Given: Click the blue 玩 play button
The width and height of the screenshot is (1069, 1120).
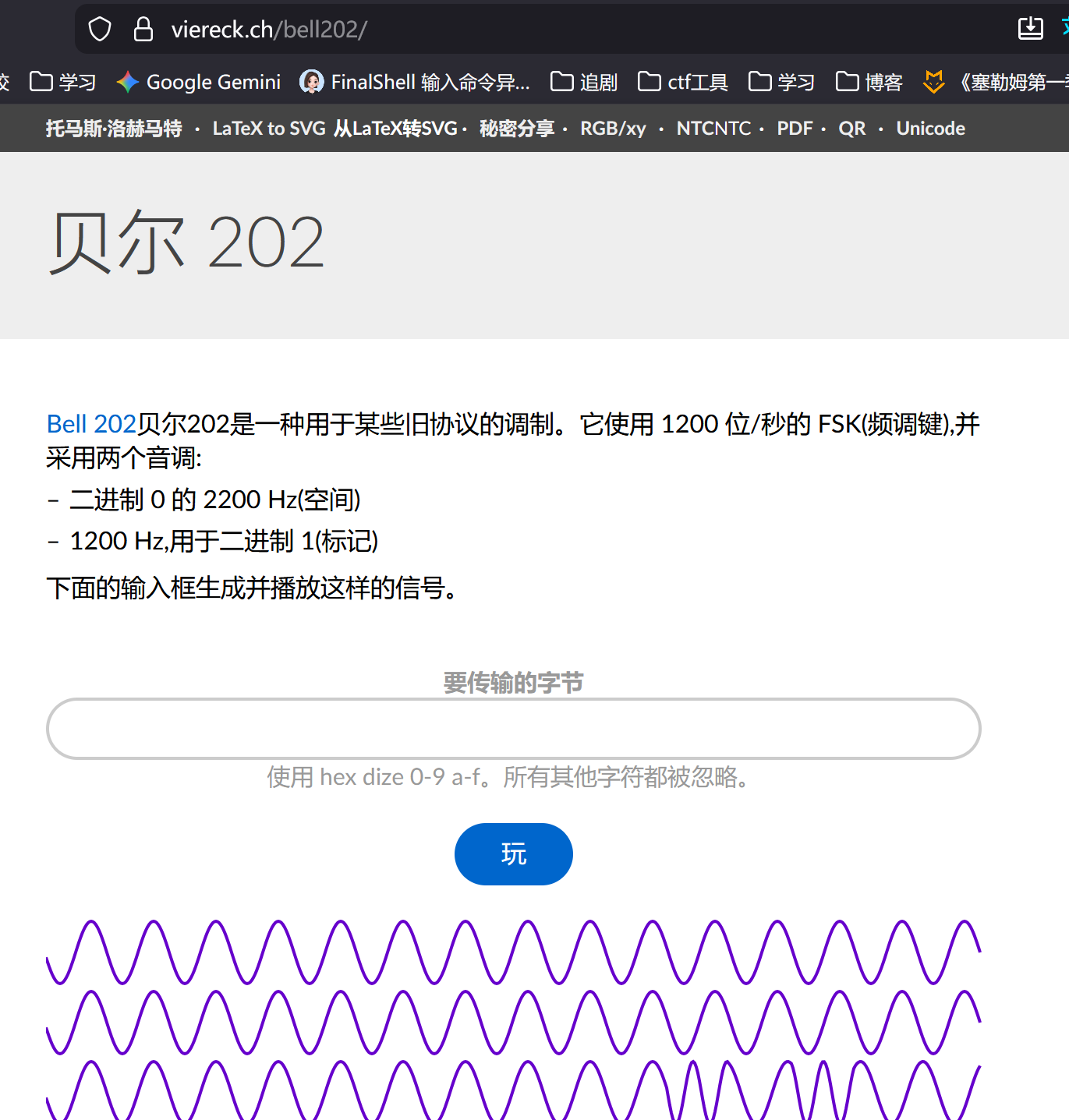Looking at the screenshot, I should pos(514,854).
